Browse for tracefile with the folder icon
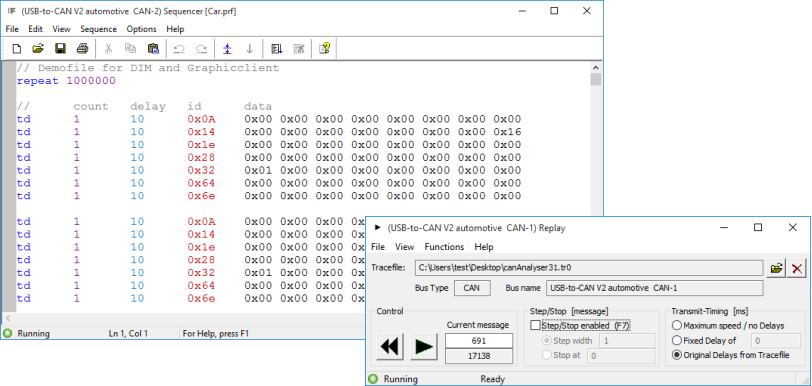The height and width of the screenshot is (386, 812). click(776, 268)
